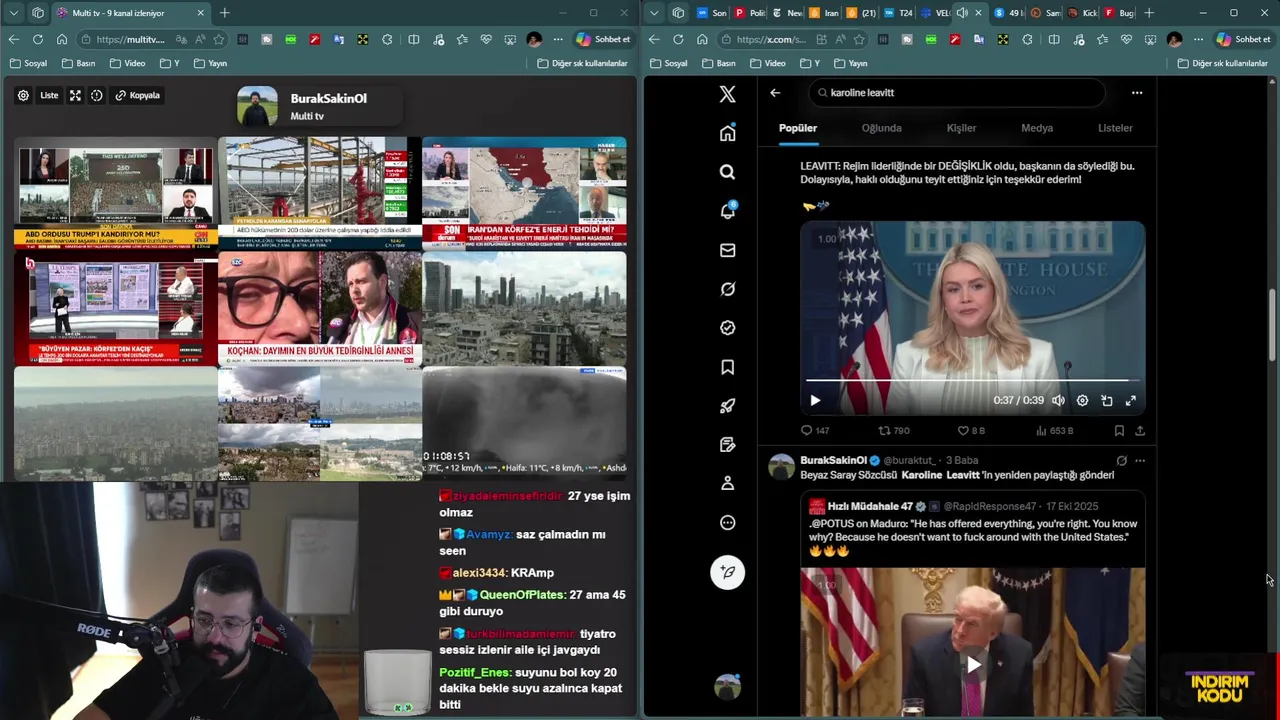Open X home from the sidebar
This screenshot has height=720, width=1280.
tap(727, 133)
